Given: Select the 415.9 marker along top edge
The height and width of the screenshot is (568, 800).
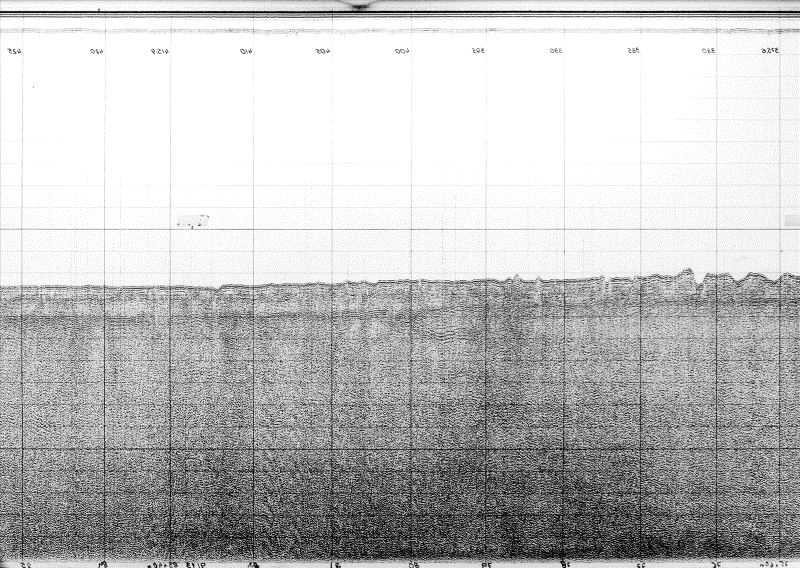Looking at the screenshot, I should pos(159,50).
